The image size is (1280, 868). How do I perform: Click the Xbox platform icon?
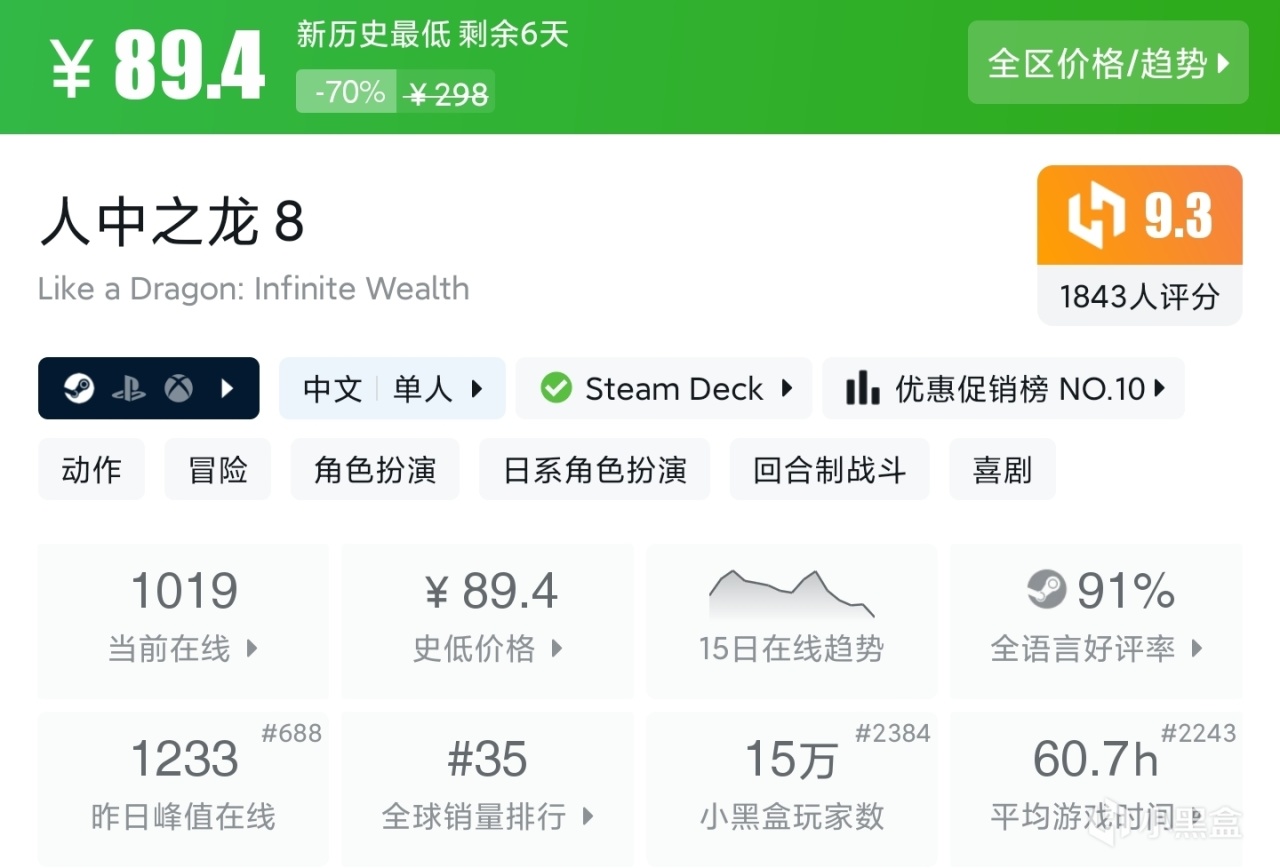pyautogui.click(x=179, y=389)
